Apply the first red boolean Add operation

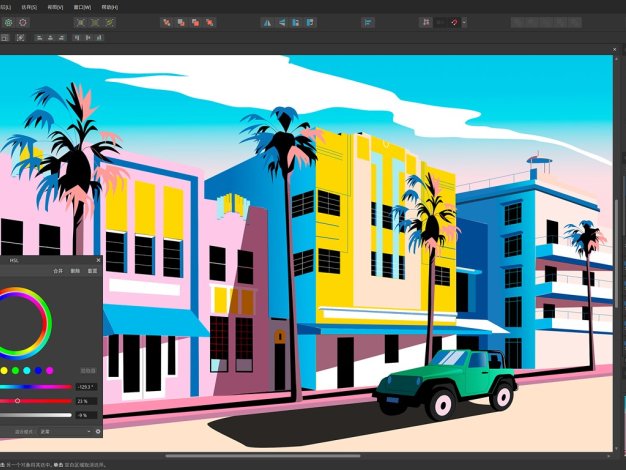click(166, 23)
